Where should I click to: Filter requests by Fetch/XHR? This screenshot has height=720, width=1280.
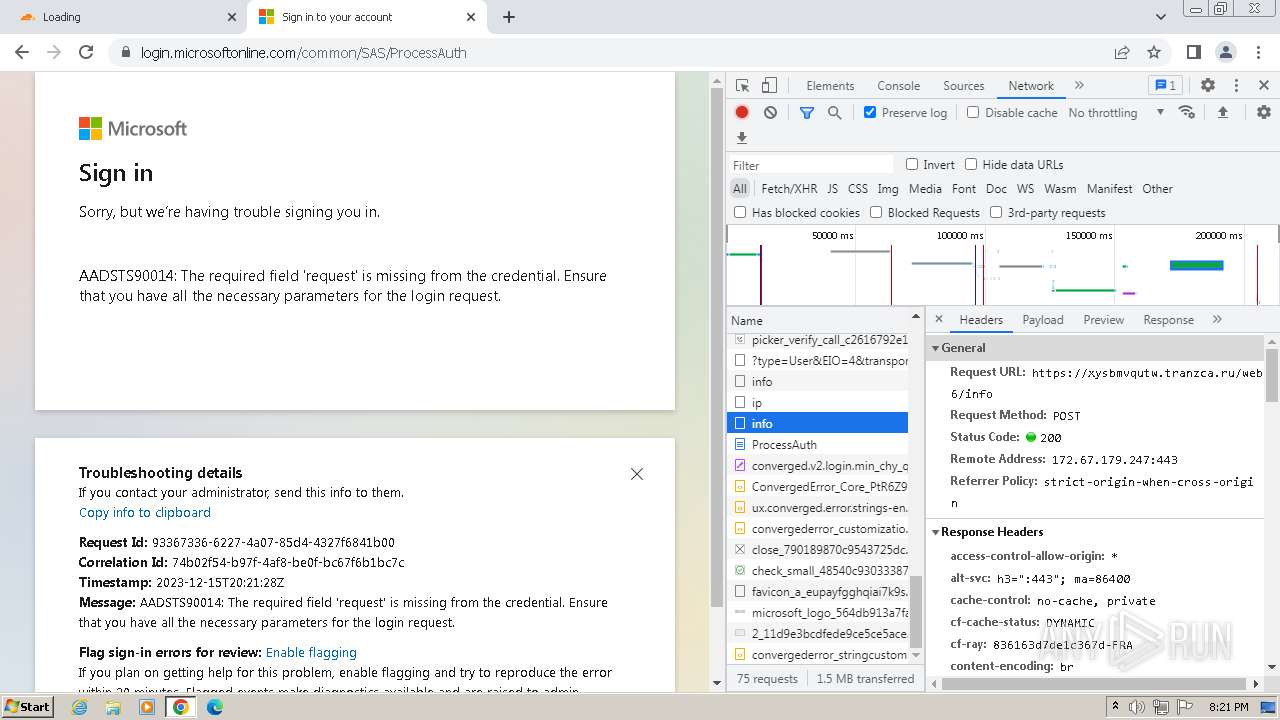(x=789, y=189)
